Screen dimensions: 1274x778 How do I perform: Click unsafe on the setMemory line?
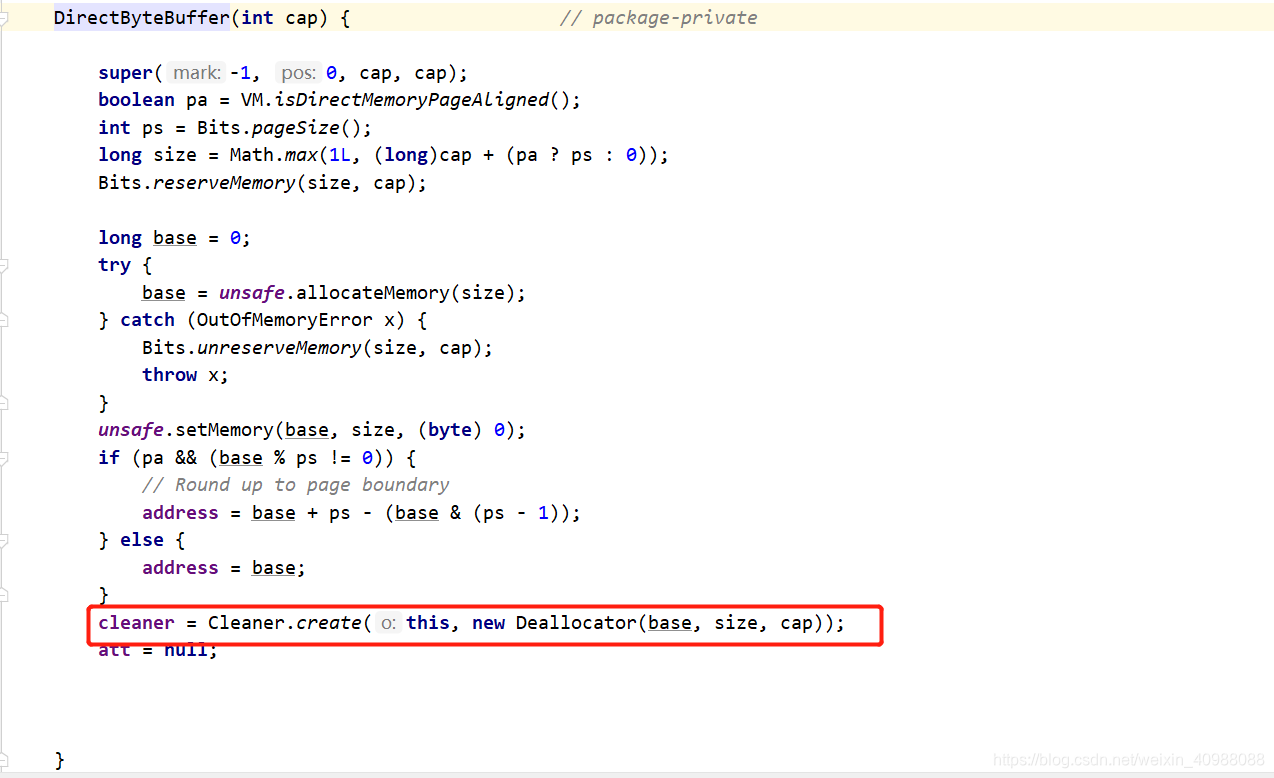131,430
